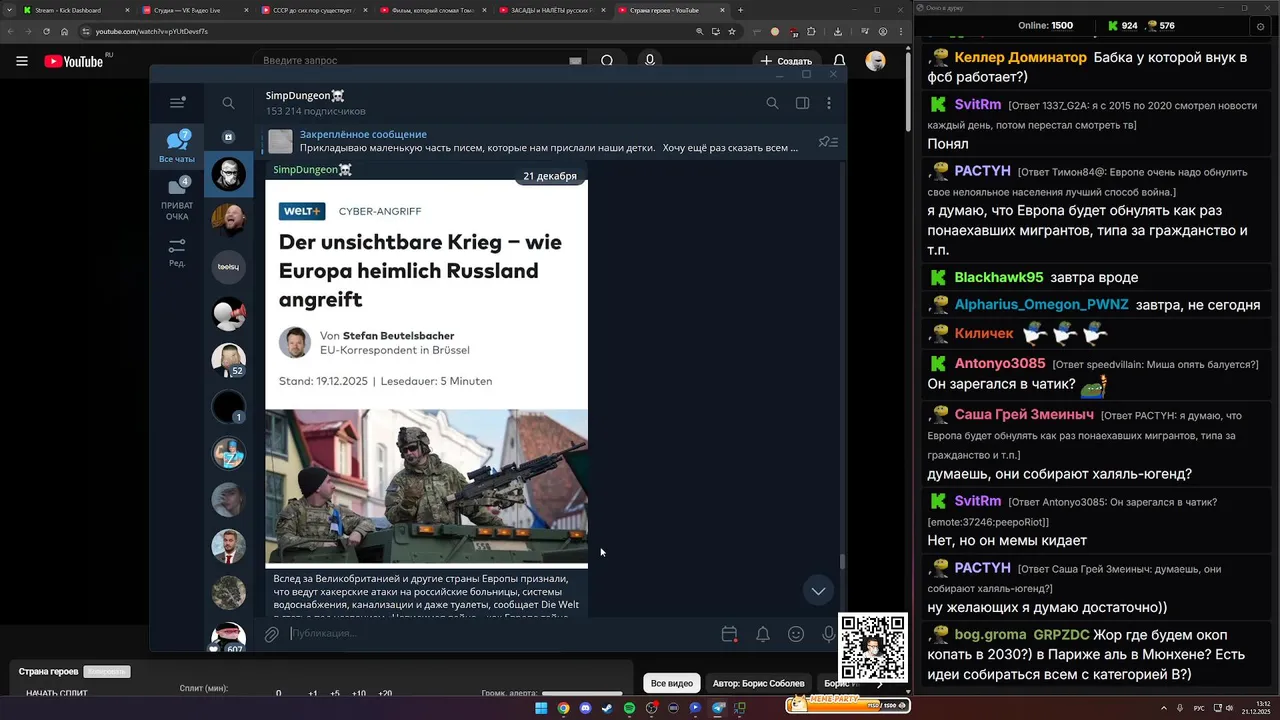This screenshot has width=1280, height=720.
Task: Open Steam from the taskbar
Action: coord(607,708)
